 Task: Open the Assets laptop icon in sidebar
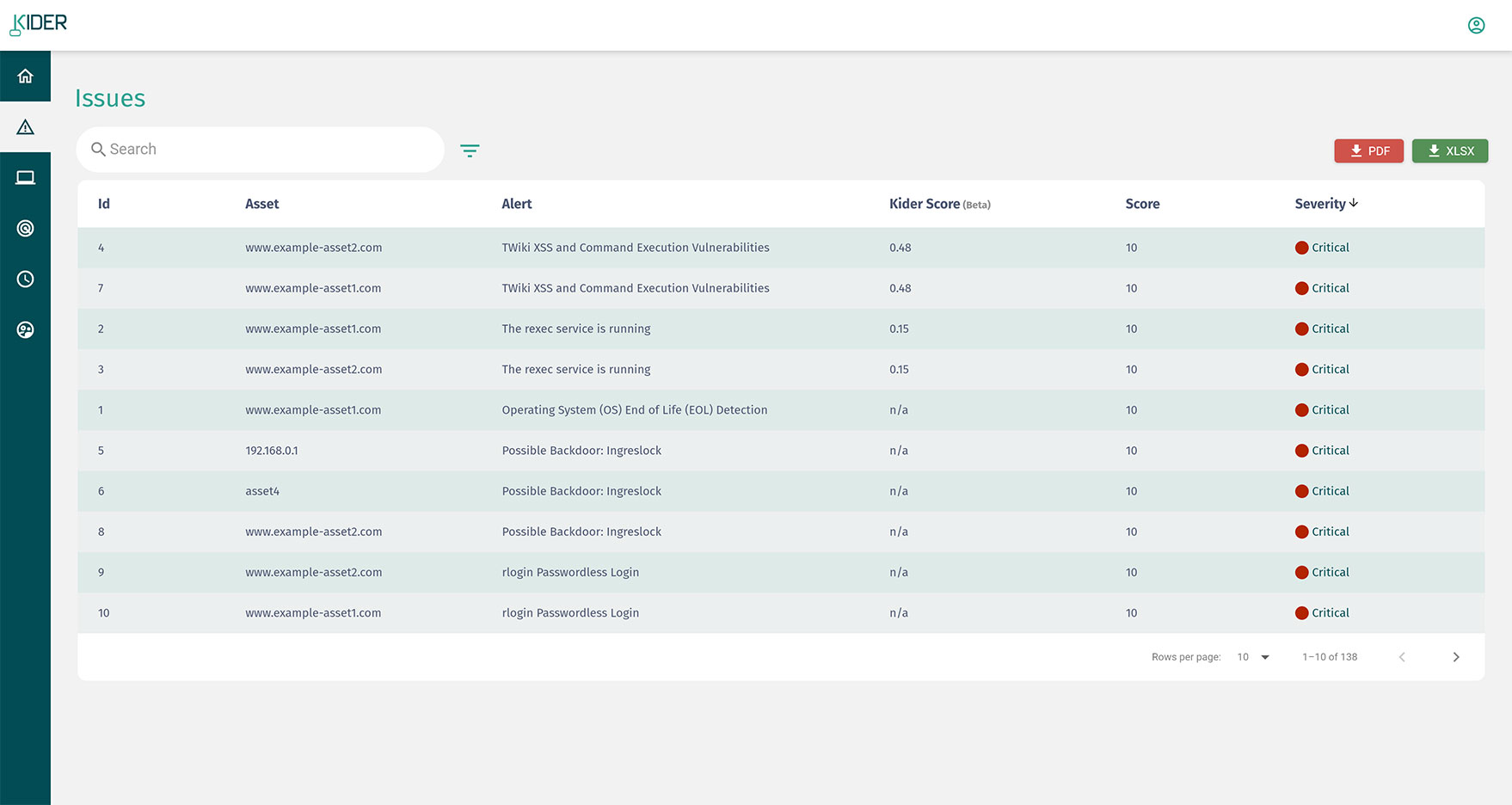pos(25,178)
